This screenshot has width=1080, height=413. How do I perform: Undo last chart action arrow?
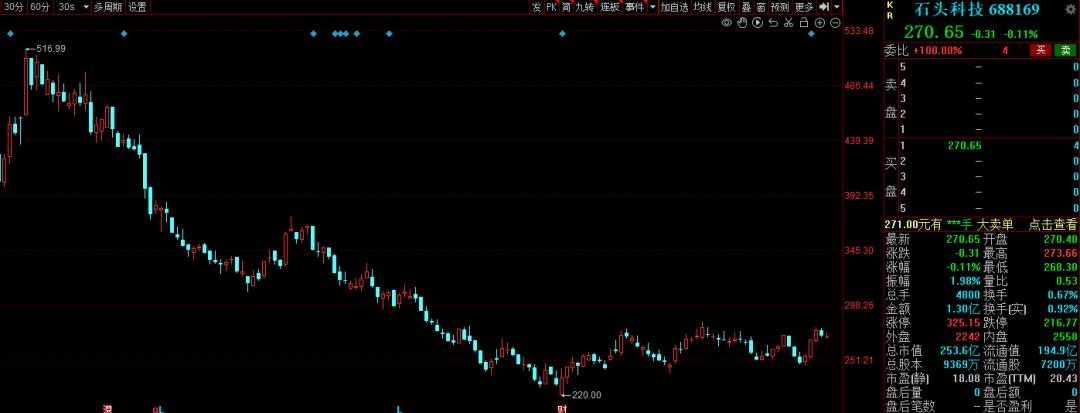click(x=773, y=23)
